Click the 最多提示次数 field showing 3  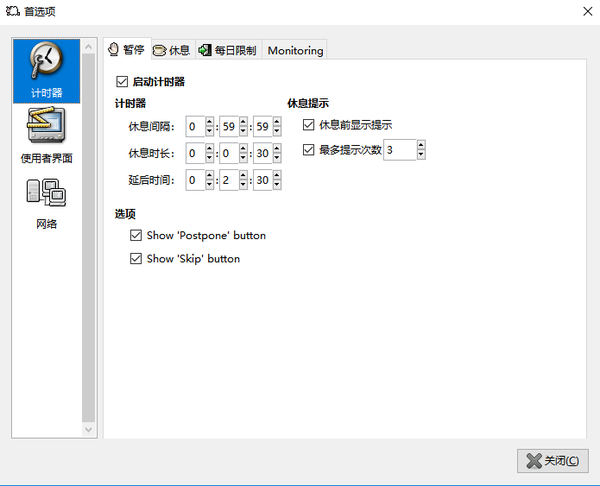[x=400, y=150]
